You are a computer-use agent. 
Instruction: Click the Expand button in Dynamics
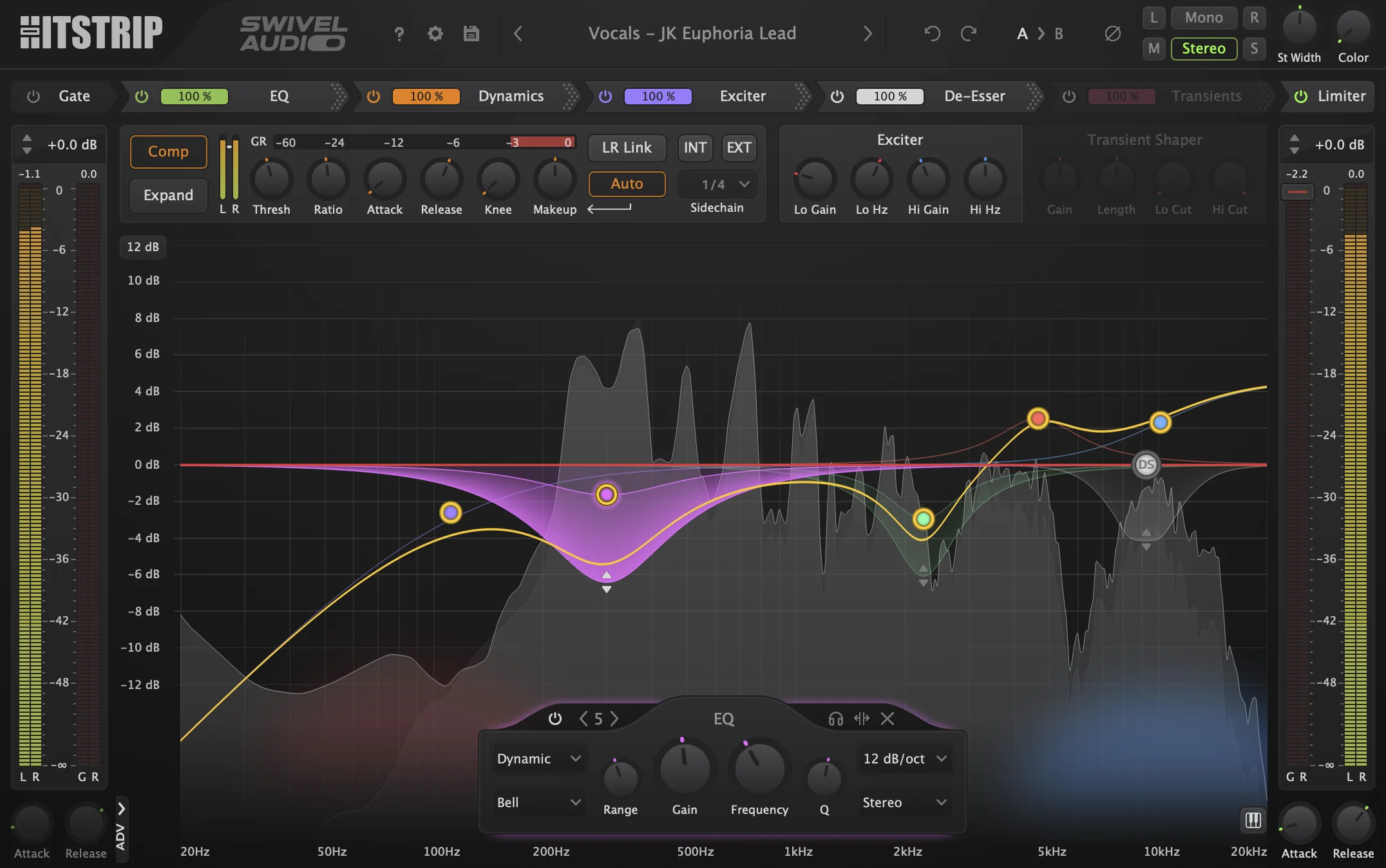(x=167, y=195)
